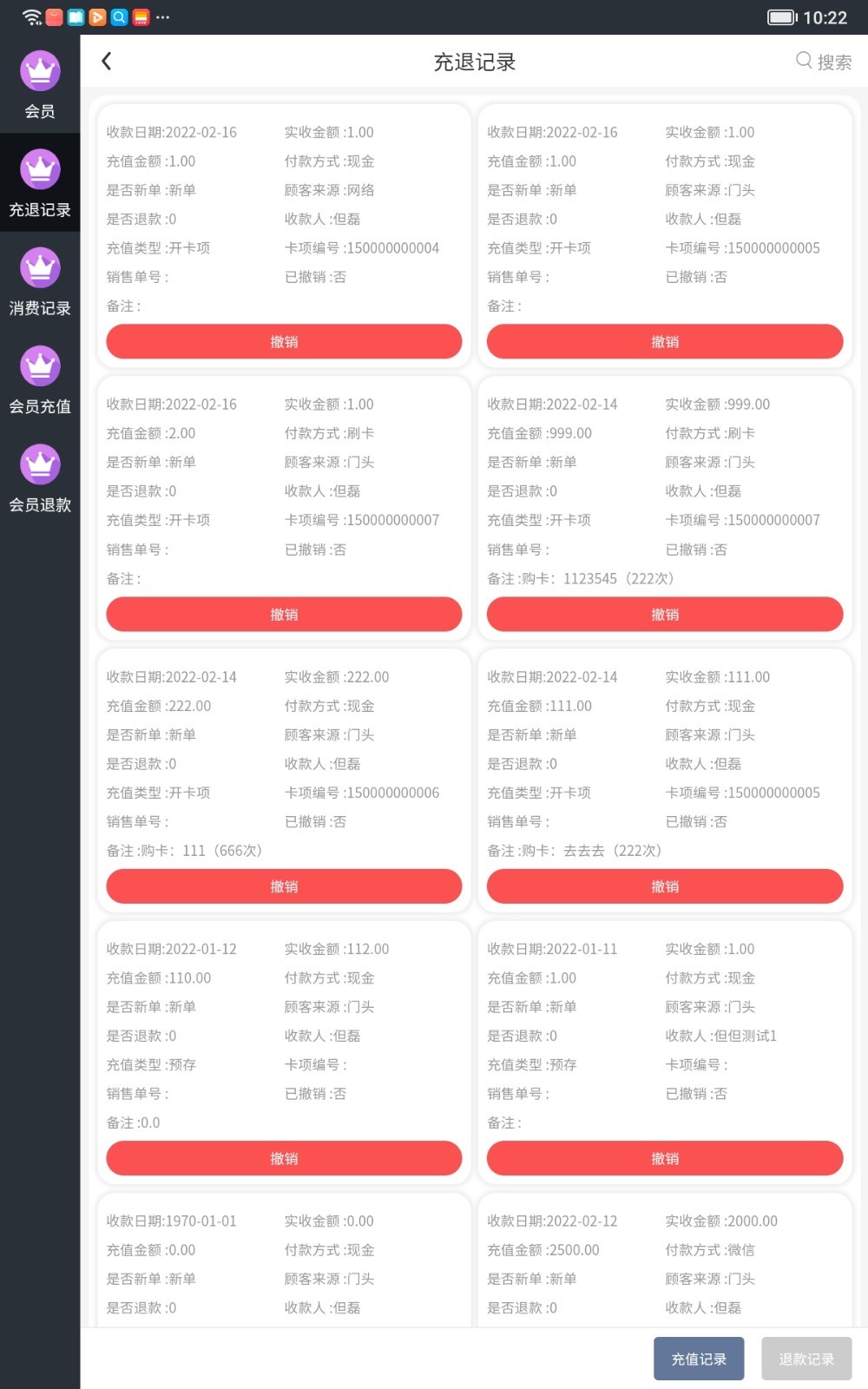Click 撤销 for the 111.00 recharge

pos(664,886)
